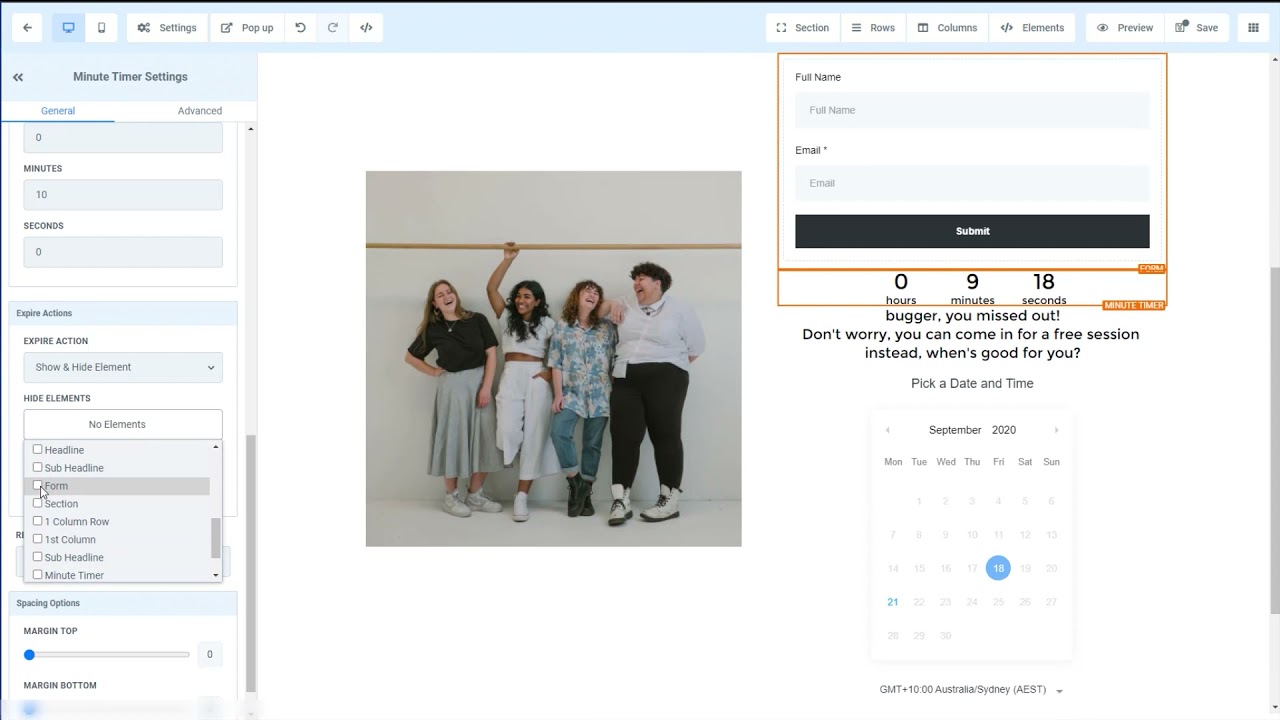1280x720 pixels.
Task: Select the countdown minute timer element
Action: (x=972, y=288)
